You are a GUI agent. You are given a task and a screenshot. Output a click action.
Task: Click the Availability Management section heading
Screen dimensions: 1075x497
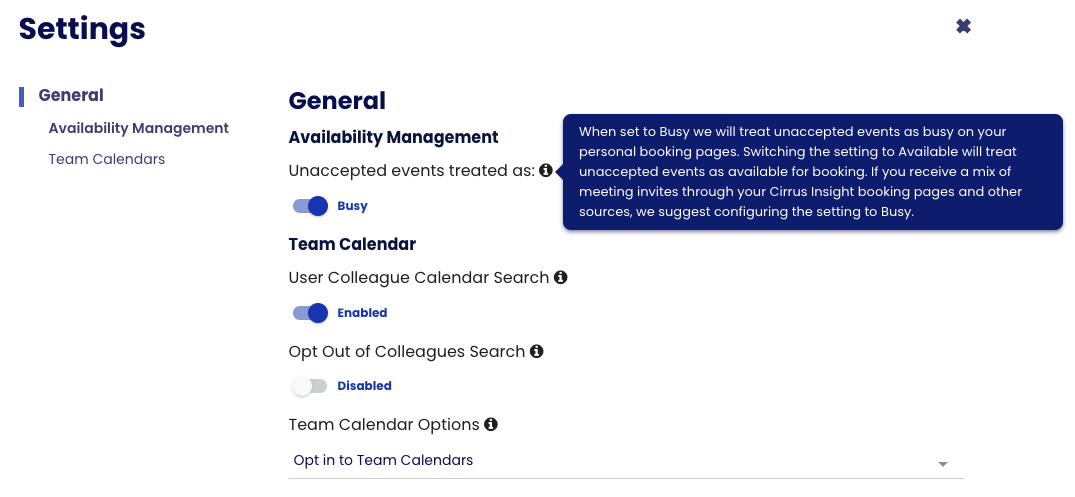394,137
